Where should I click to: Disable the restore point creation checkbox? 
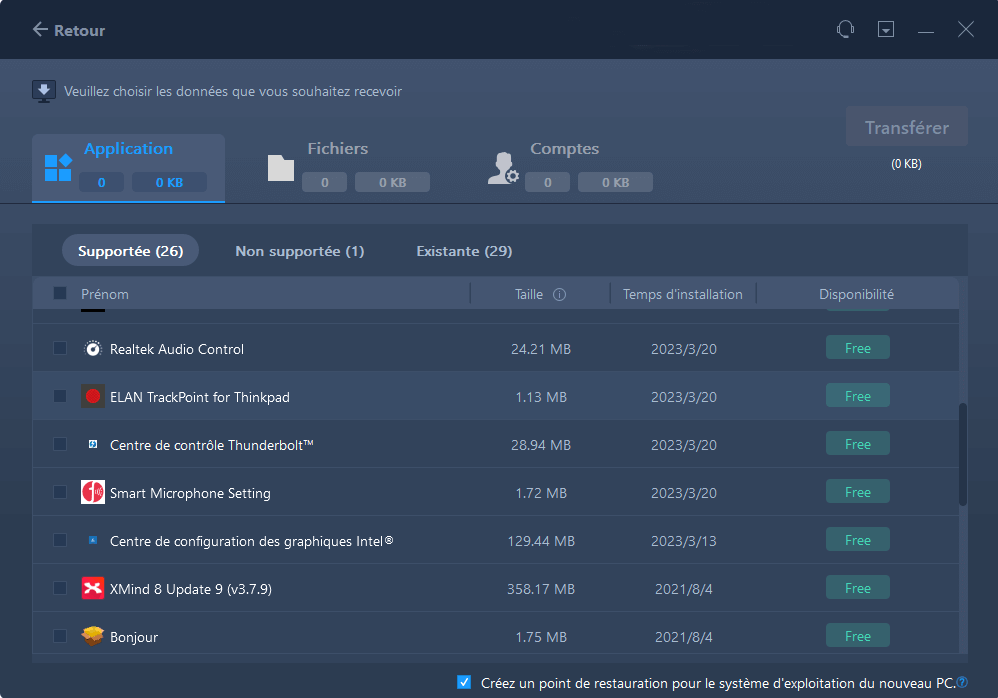(x=464, y=681)
